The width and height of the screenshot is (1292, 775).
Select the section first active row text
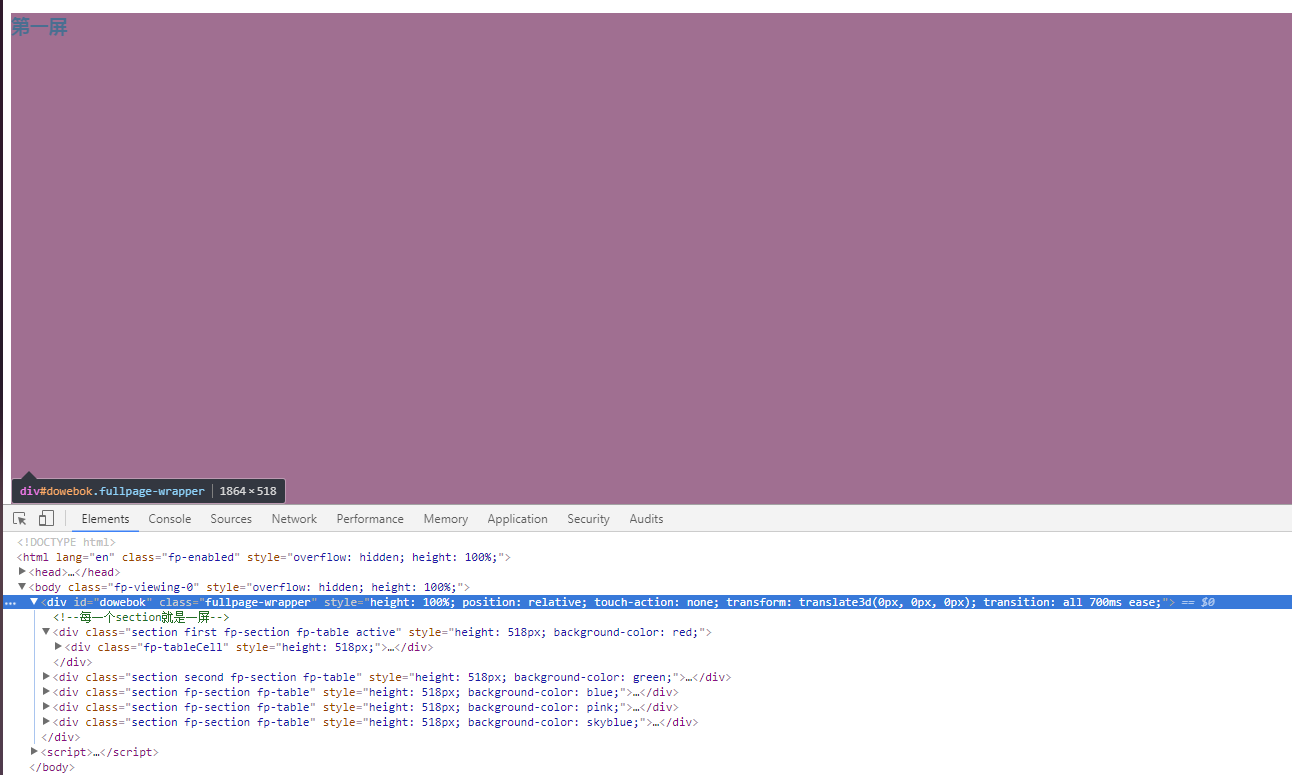tap(382, 632)
